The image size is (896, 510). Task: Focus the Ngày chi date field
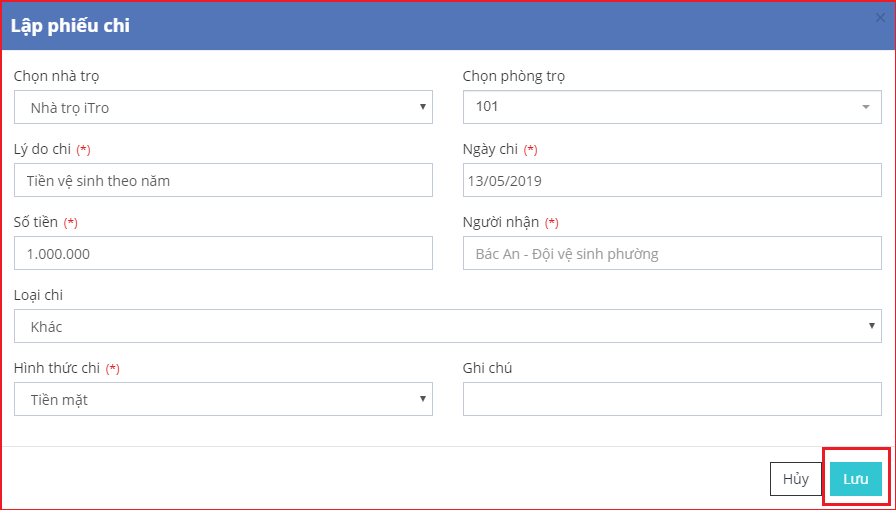[672, 180]
